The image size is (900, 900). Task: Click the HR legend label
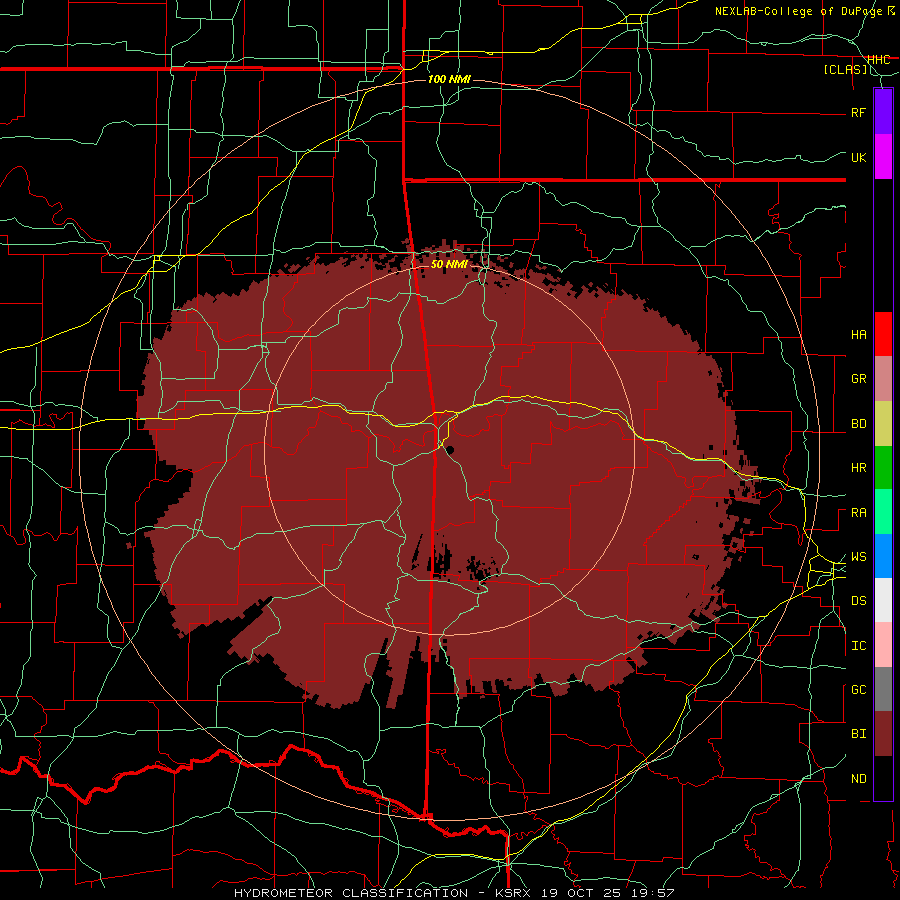859,468
